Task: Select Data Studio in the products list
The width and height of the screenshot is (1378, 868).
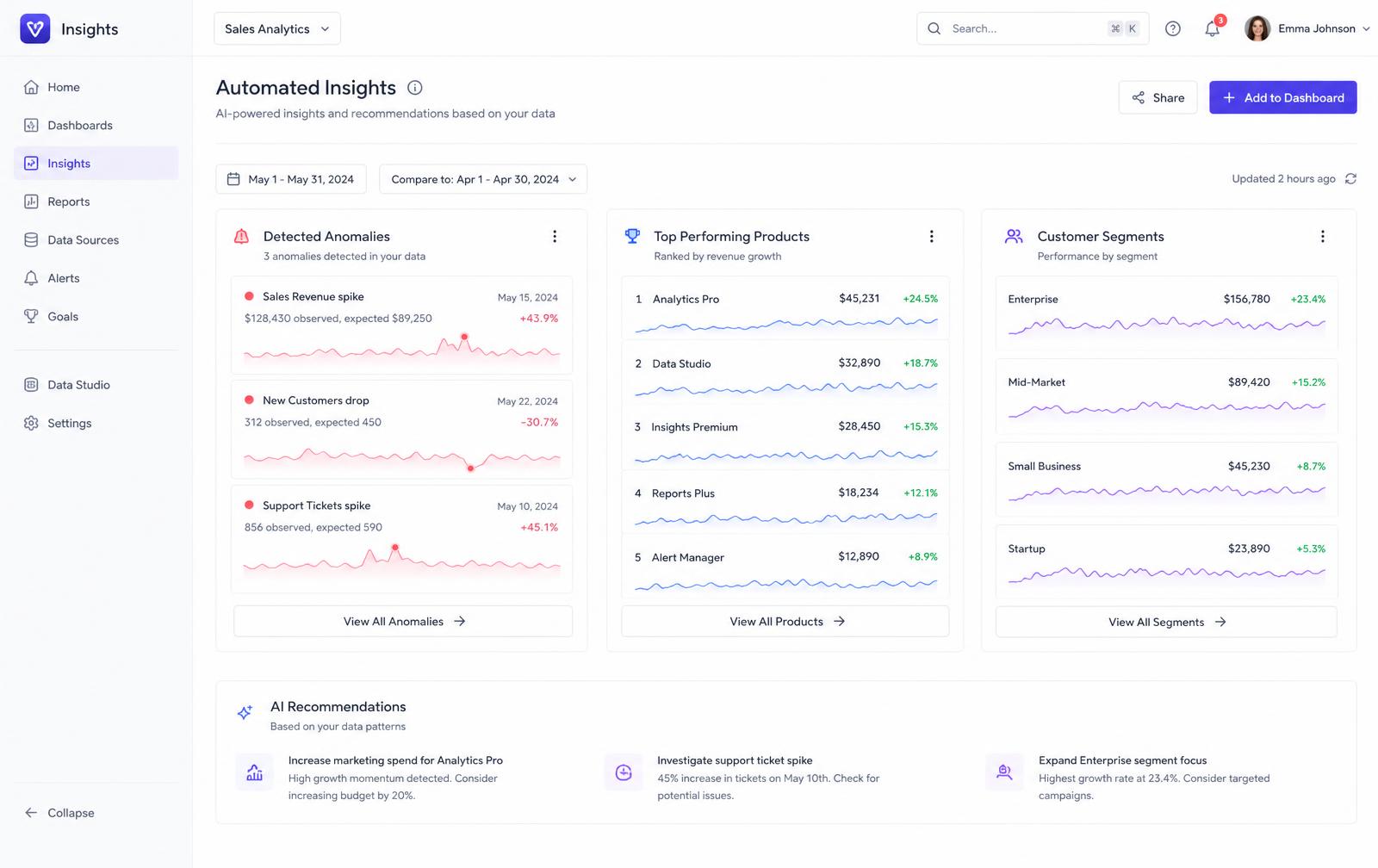Action: 785,373
